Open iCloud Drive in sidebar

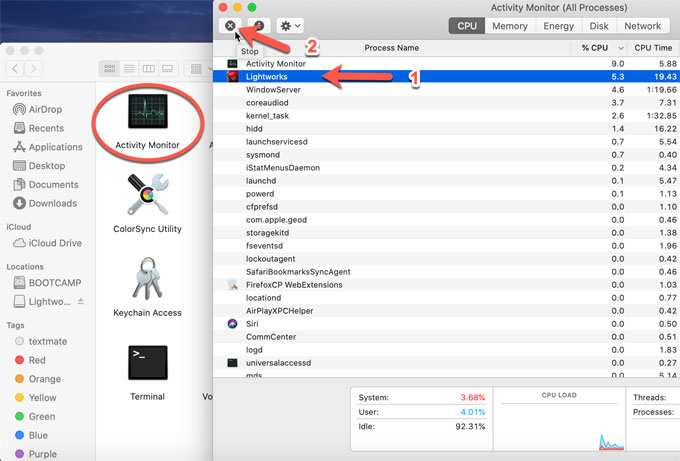(x=55, y=243)
